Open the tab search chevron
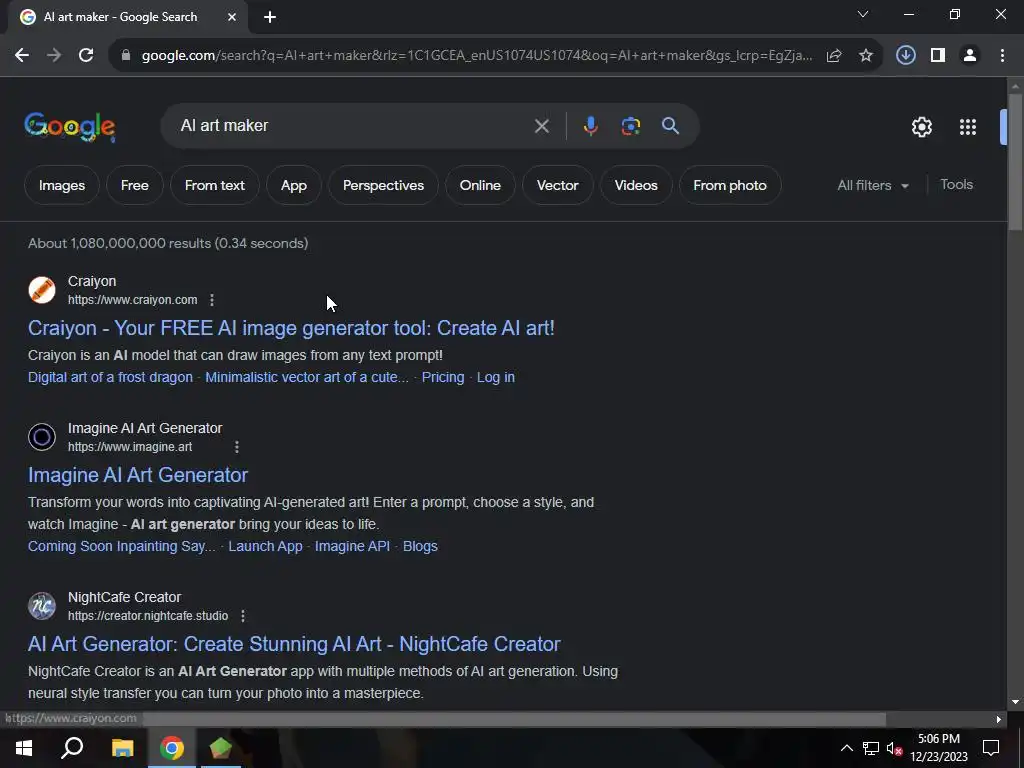 pyautogui.click(x=863, y=14)
